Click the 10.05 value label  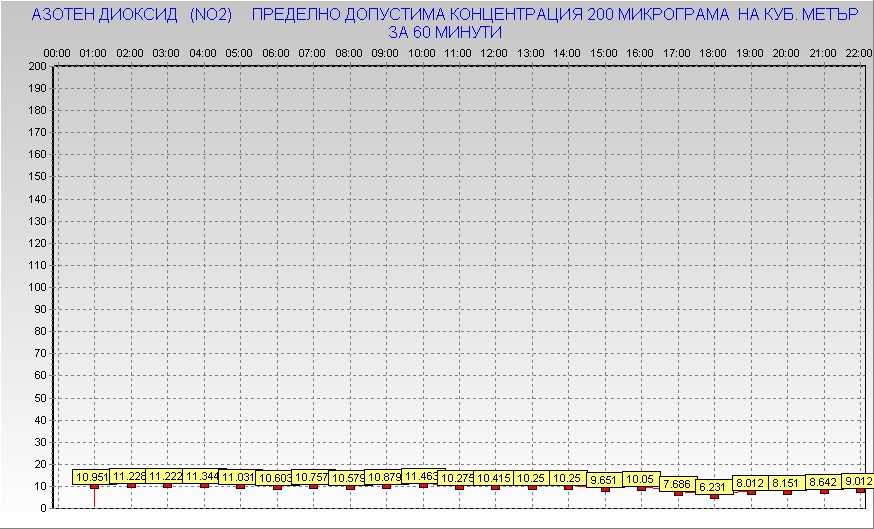coord(640,479)
